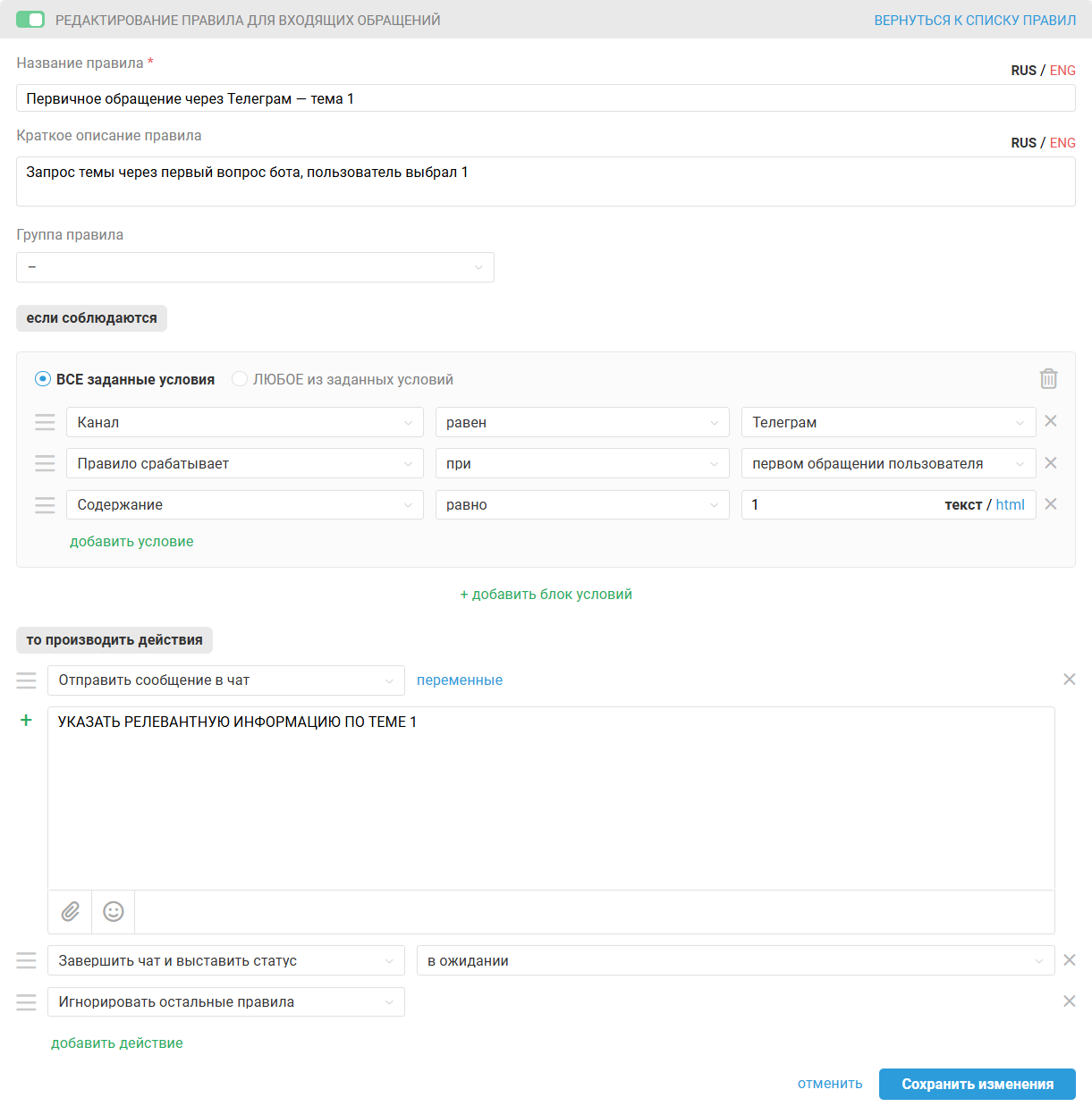Delete the Игнорировать остальные правила action

point(1069,1001)
